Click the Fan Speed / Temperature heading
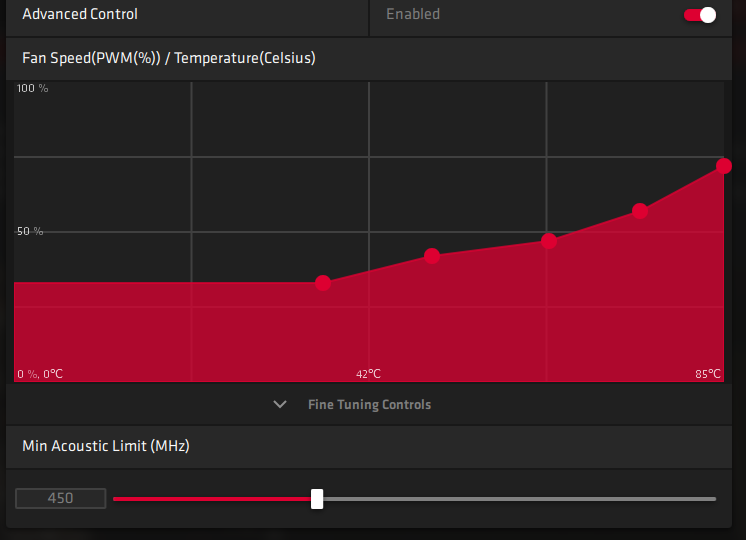 (x=169, y=58)
